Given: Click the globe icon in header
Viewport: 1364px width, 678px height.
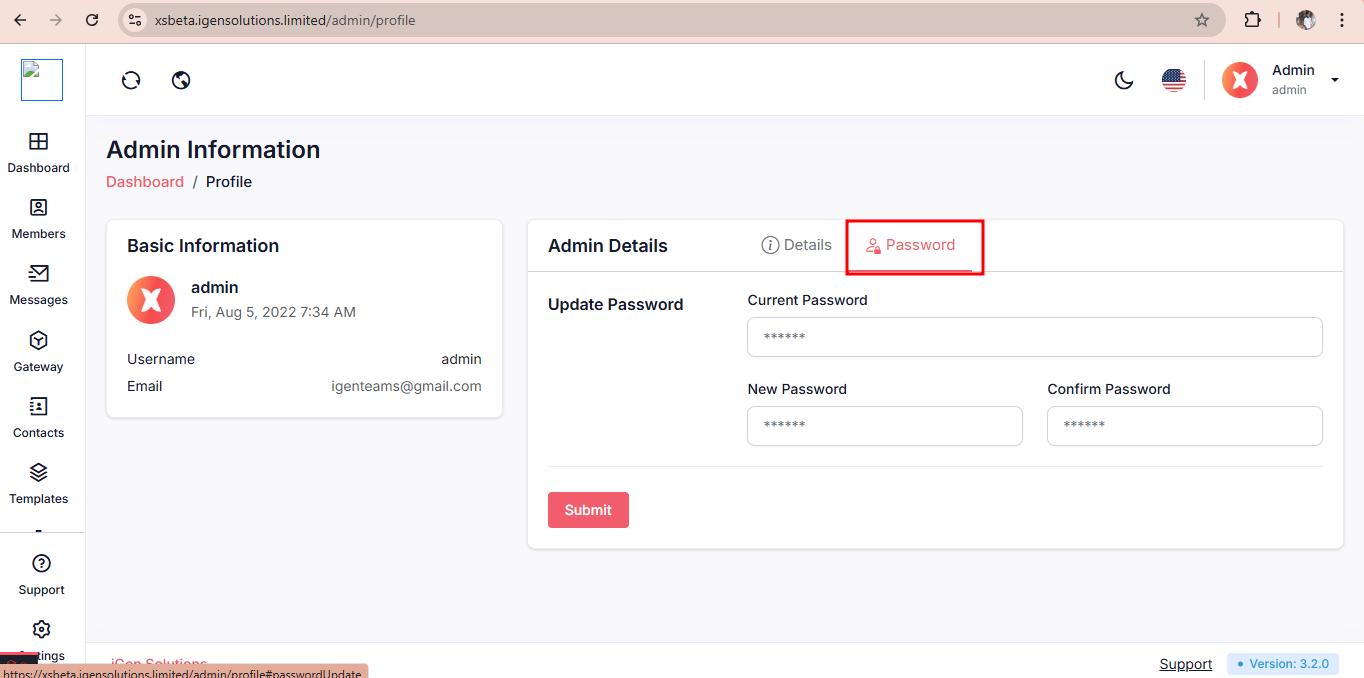Looking at the screenshot, I should point(181,80).
